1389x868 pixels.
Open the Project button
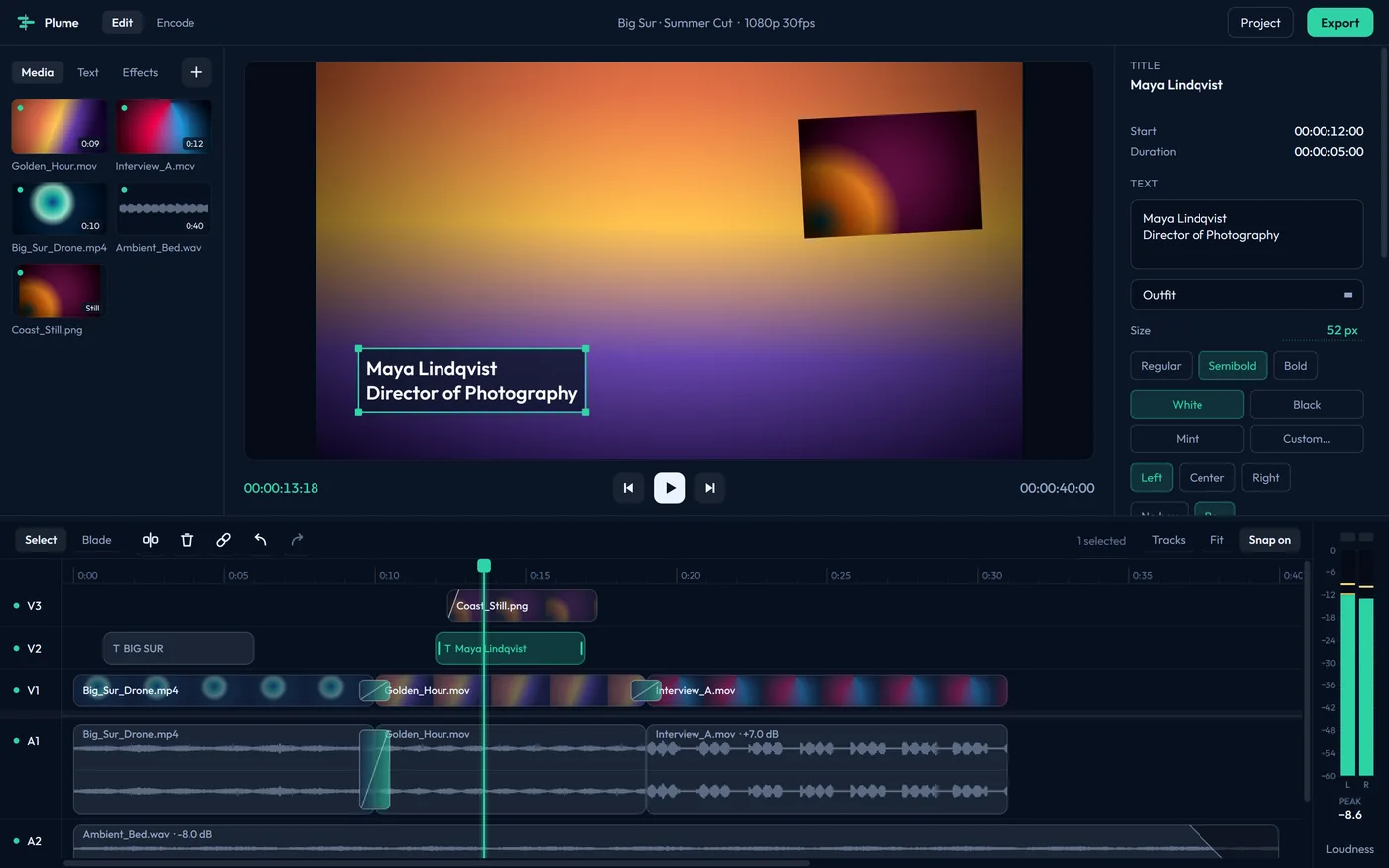pyautogui.click(x=1260, y=23)
